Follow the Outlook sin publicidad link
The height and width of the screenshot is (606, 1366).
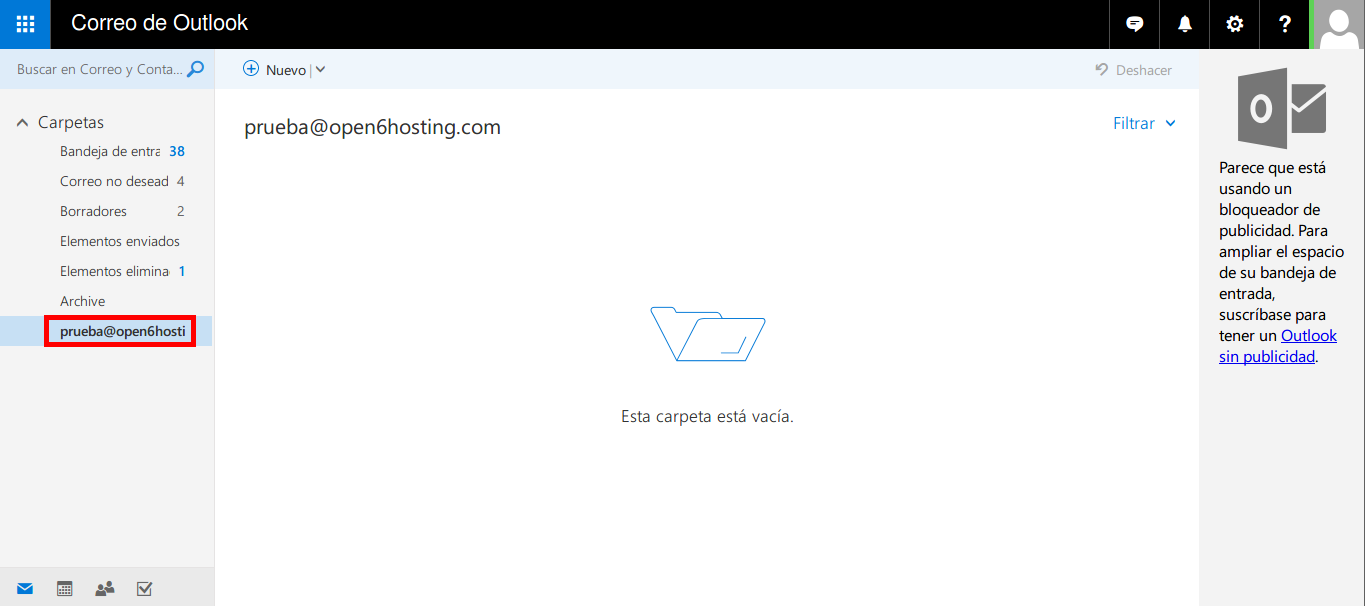(1278, 346)
